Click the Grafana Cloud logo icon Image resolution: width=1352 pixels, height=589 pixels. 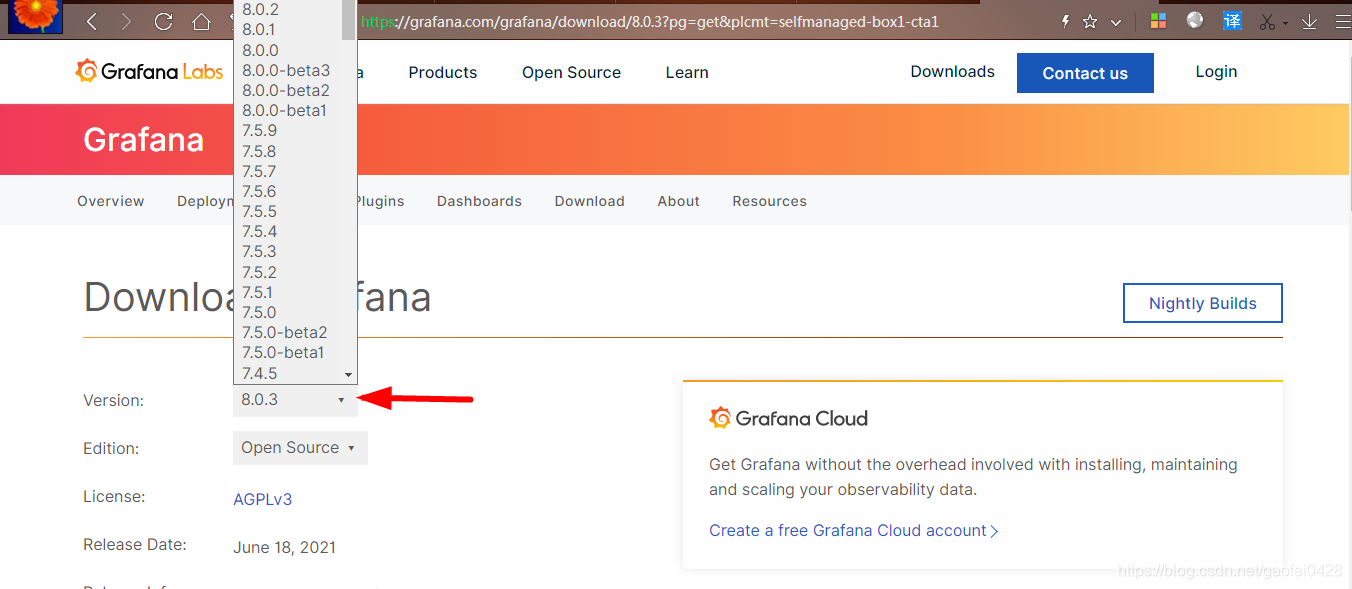(x=720, y=418)
